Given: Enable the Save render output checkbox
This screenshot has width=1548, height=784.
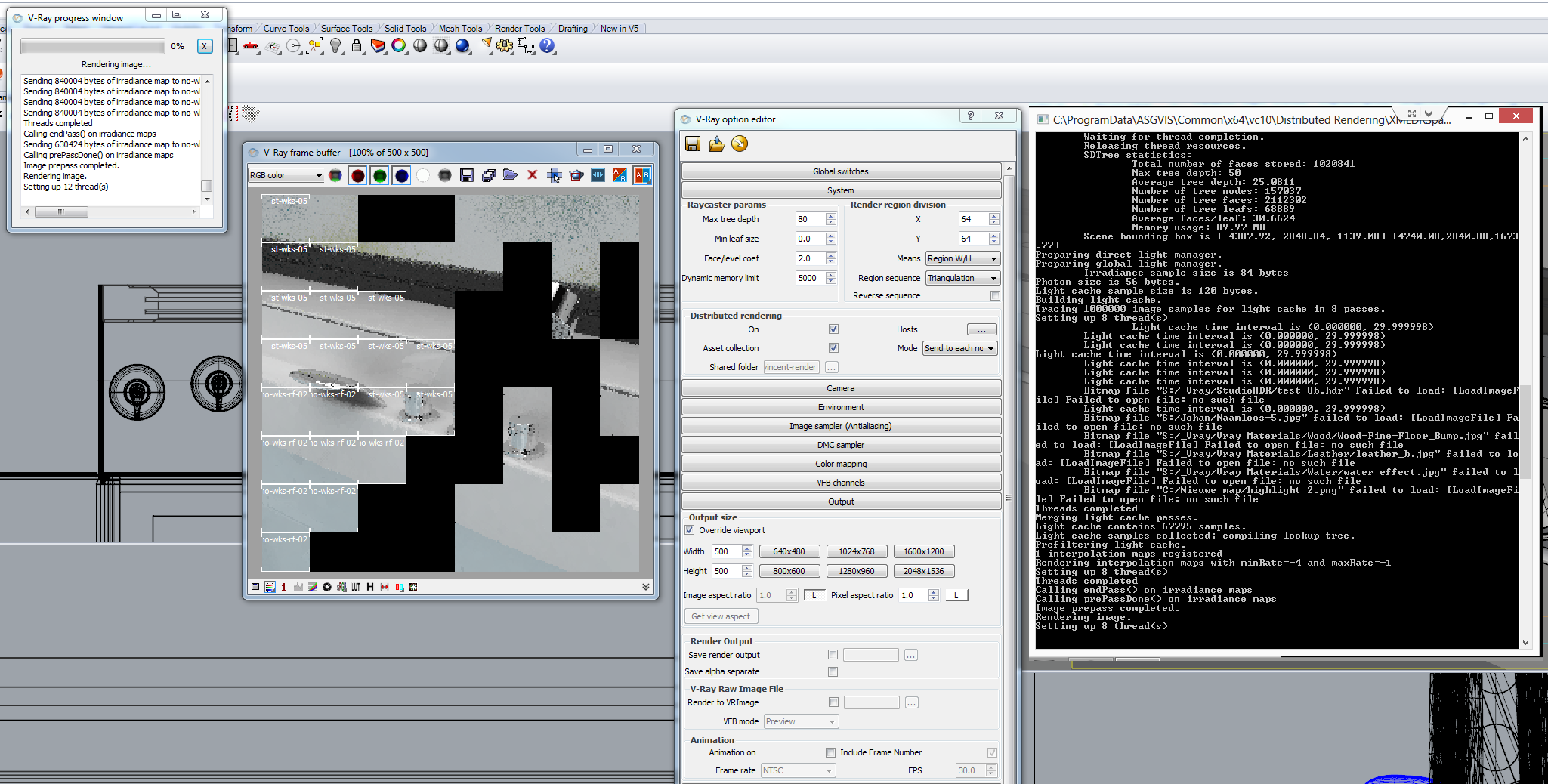Looking at the screenshot, I should [833, 655].
